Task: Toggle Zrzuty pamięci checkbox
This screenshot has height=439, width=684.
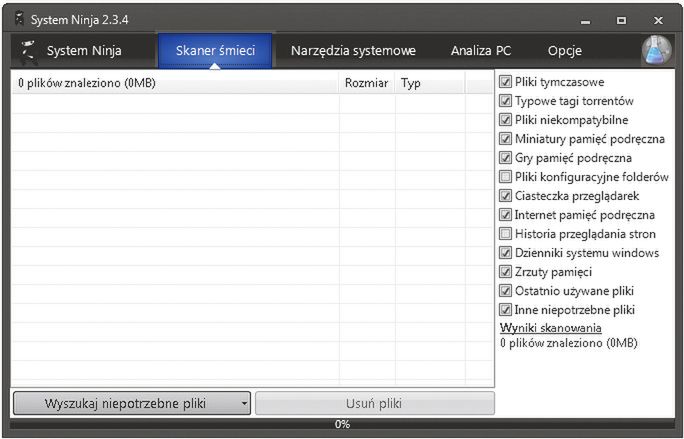Action: [505, 272]
